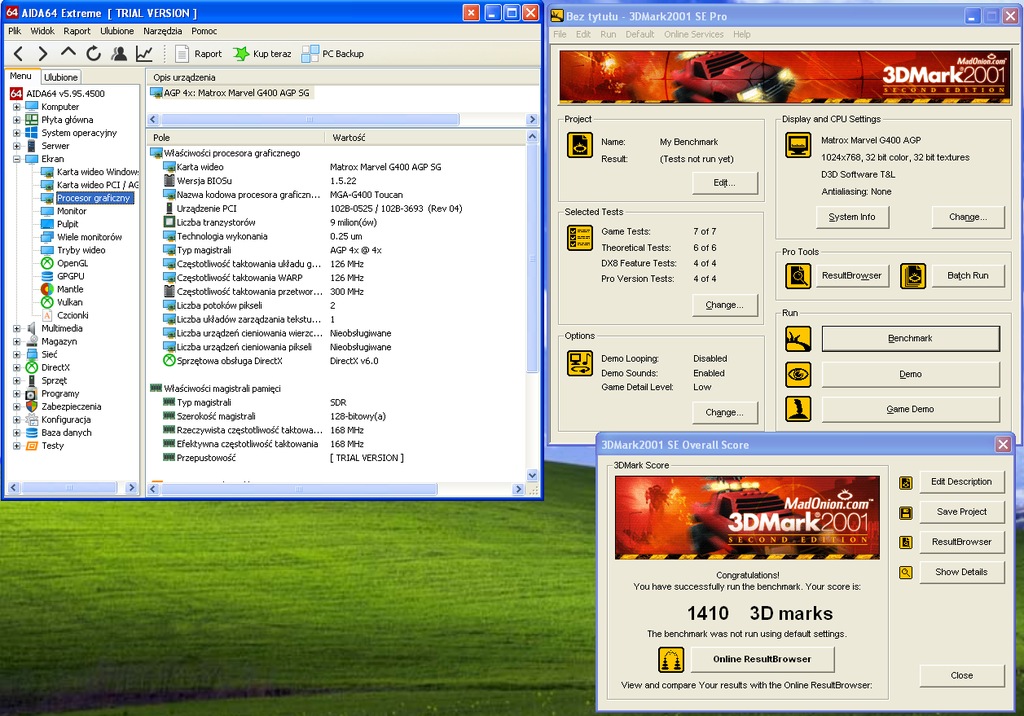Start the Benchmark run
Viewport: 1024px width, 716px height.
point(910,338)
